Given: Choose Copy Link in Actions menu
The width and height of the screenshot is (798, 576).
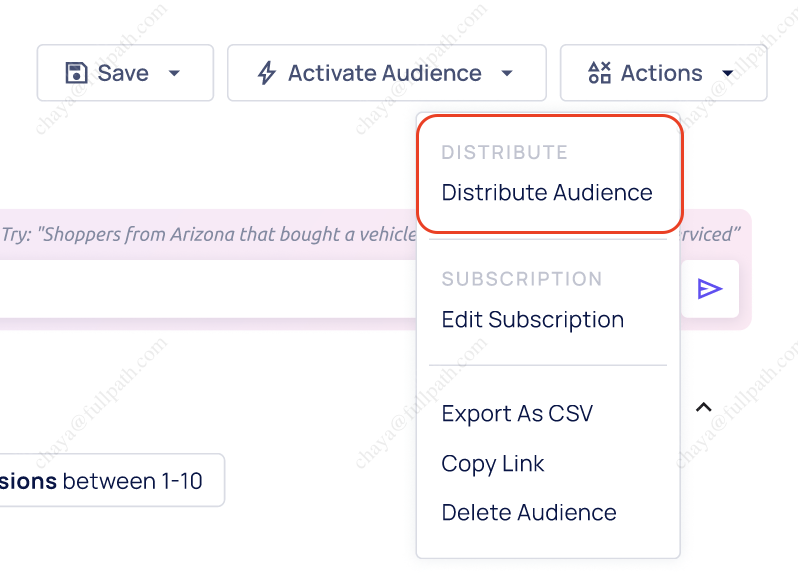Looking at the screenshot, I should [x=493, y=464].
